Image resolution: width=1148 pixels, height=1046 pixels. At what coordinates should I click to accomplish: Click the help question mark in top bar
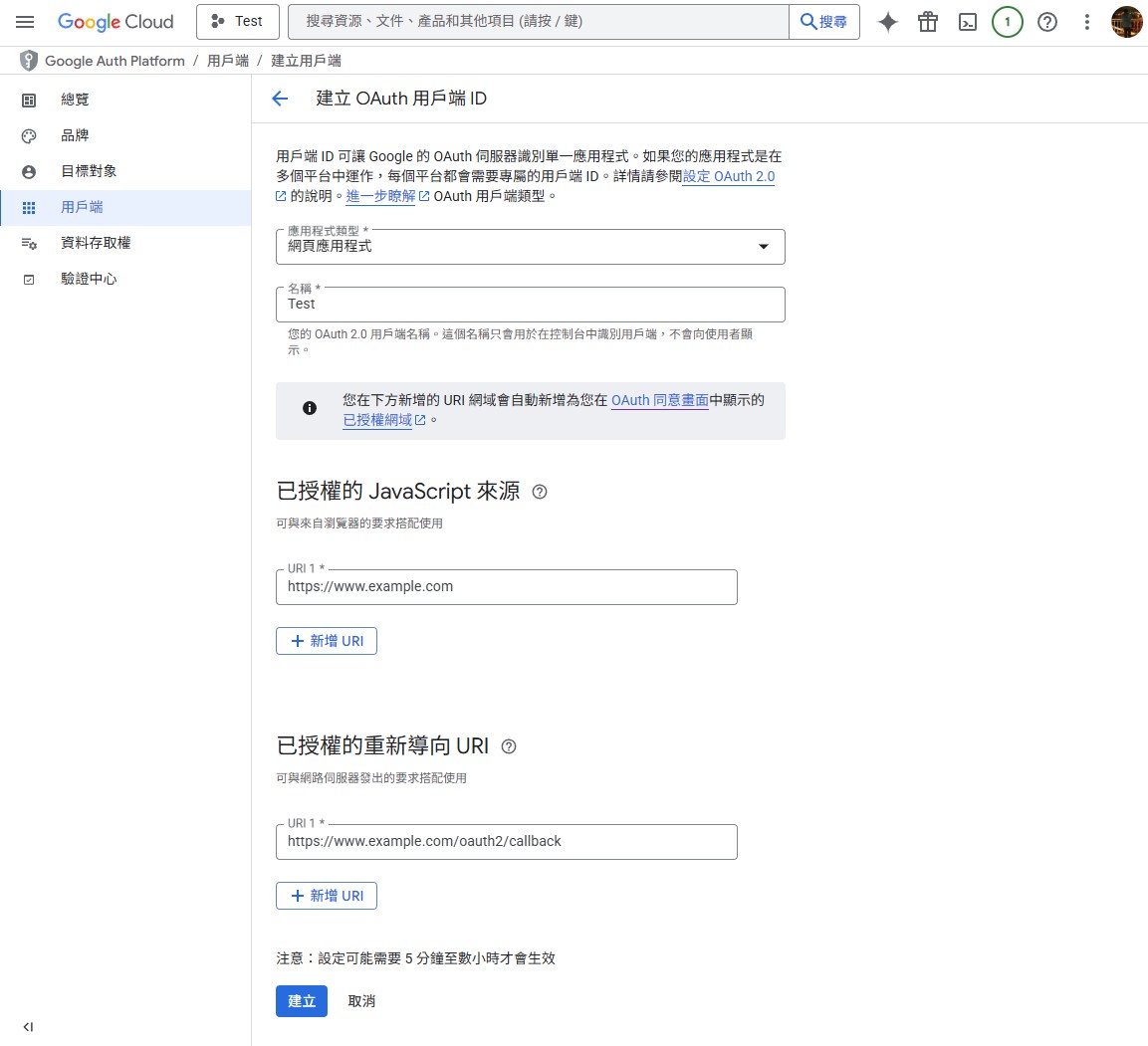(x=1046, y=22)
